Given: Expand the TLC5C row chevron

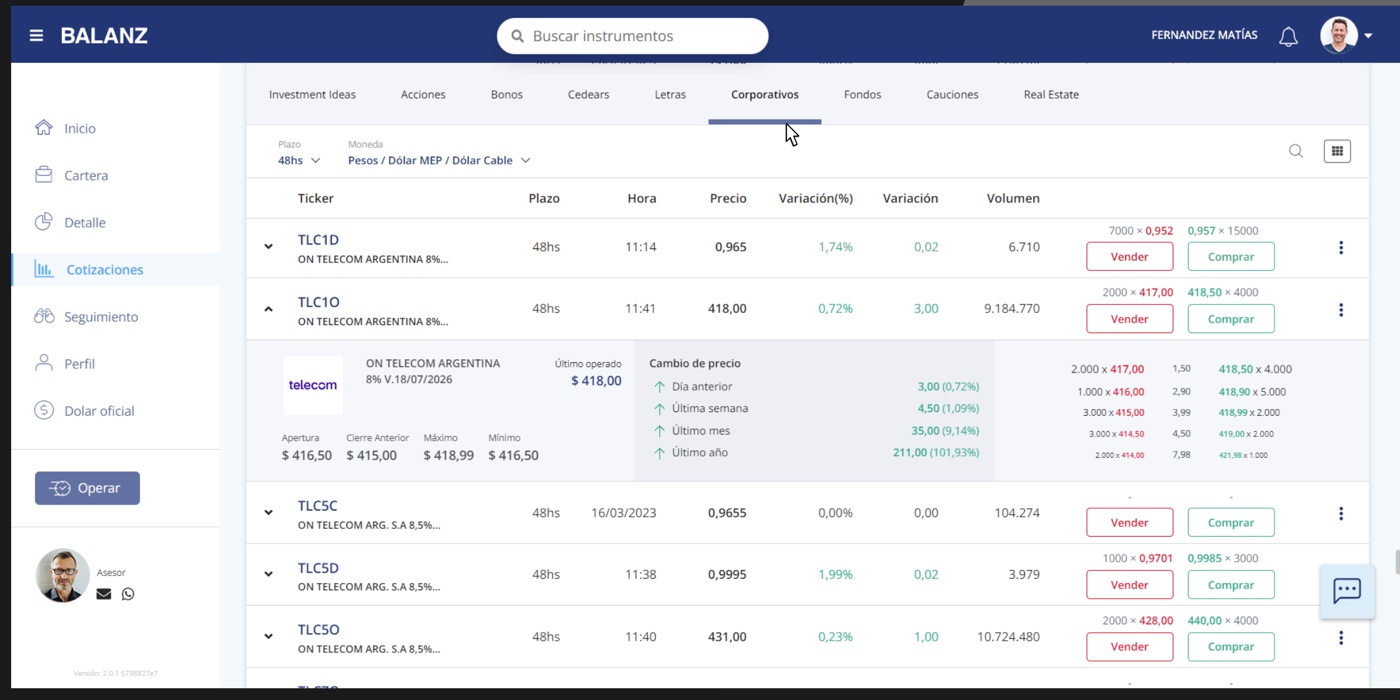Looking at the screenshot, I should coord(268,512).
